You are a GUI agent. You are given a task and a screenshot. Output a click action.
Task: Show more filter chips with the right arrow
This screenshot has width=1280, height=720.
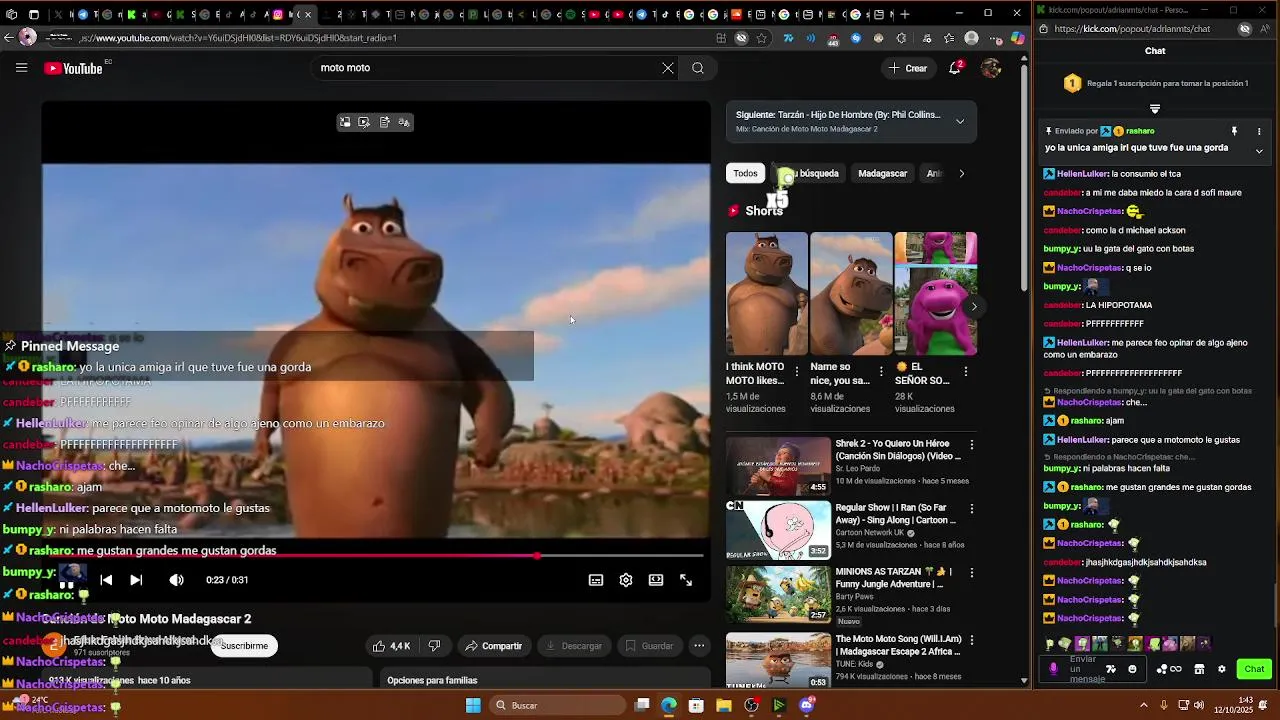click(962, 173)
